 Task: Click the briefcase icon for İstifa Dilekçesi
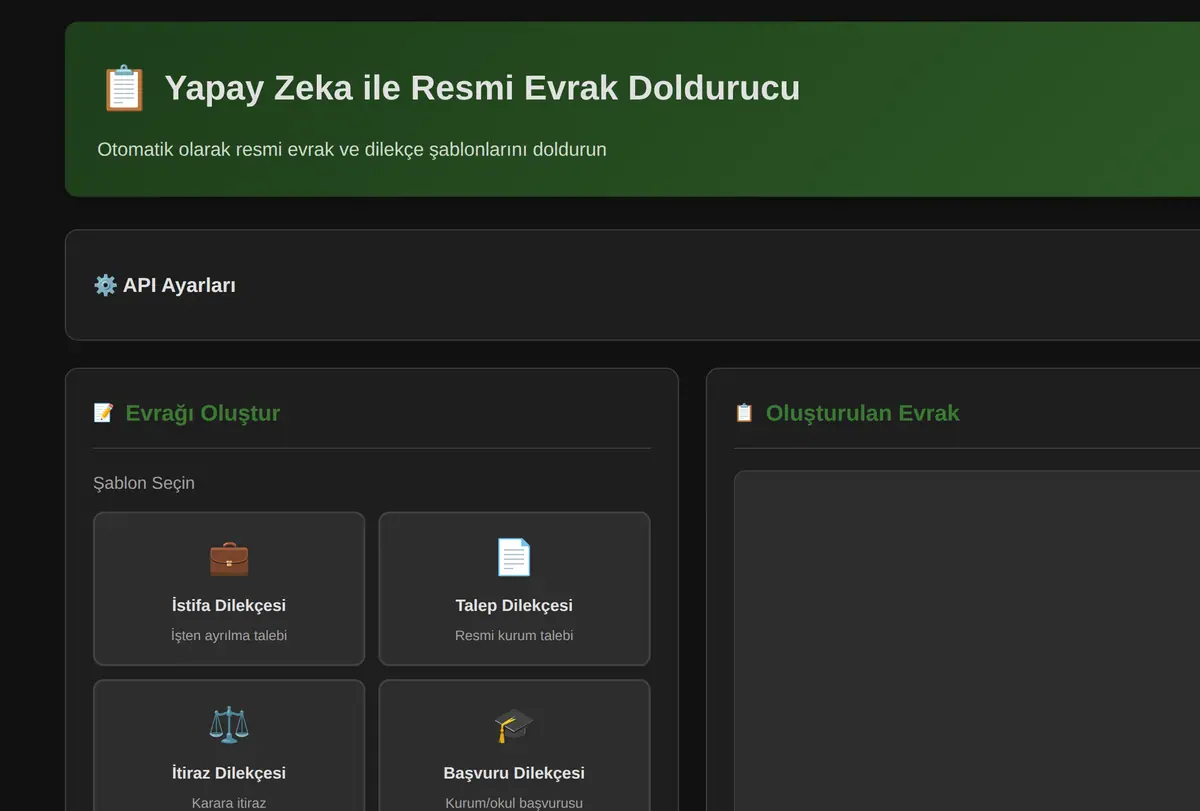pyautogui.click(x=229, y=557)
